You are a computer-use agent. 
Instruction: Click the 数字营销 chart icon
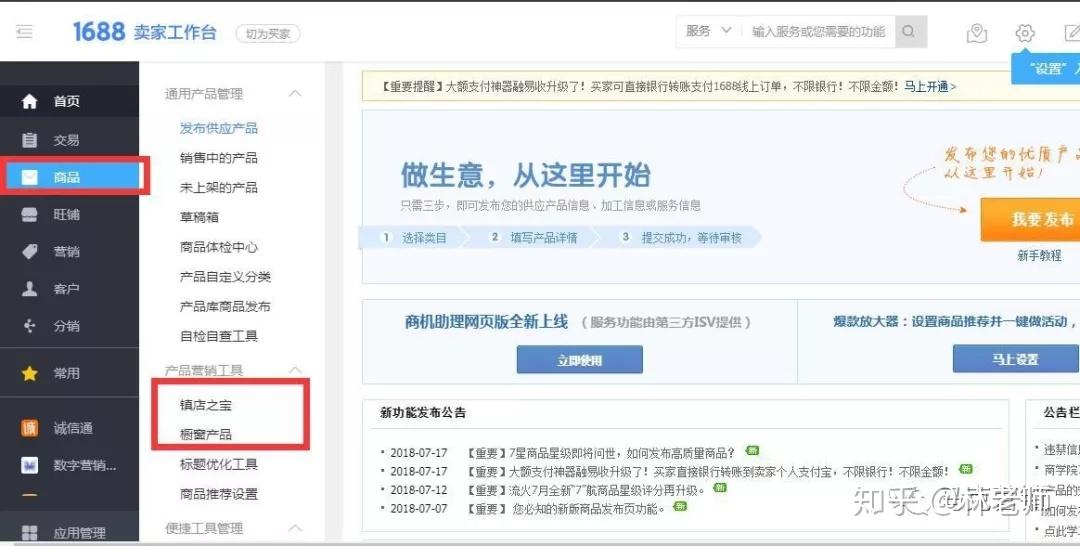(30, 465)
